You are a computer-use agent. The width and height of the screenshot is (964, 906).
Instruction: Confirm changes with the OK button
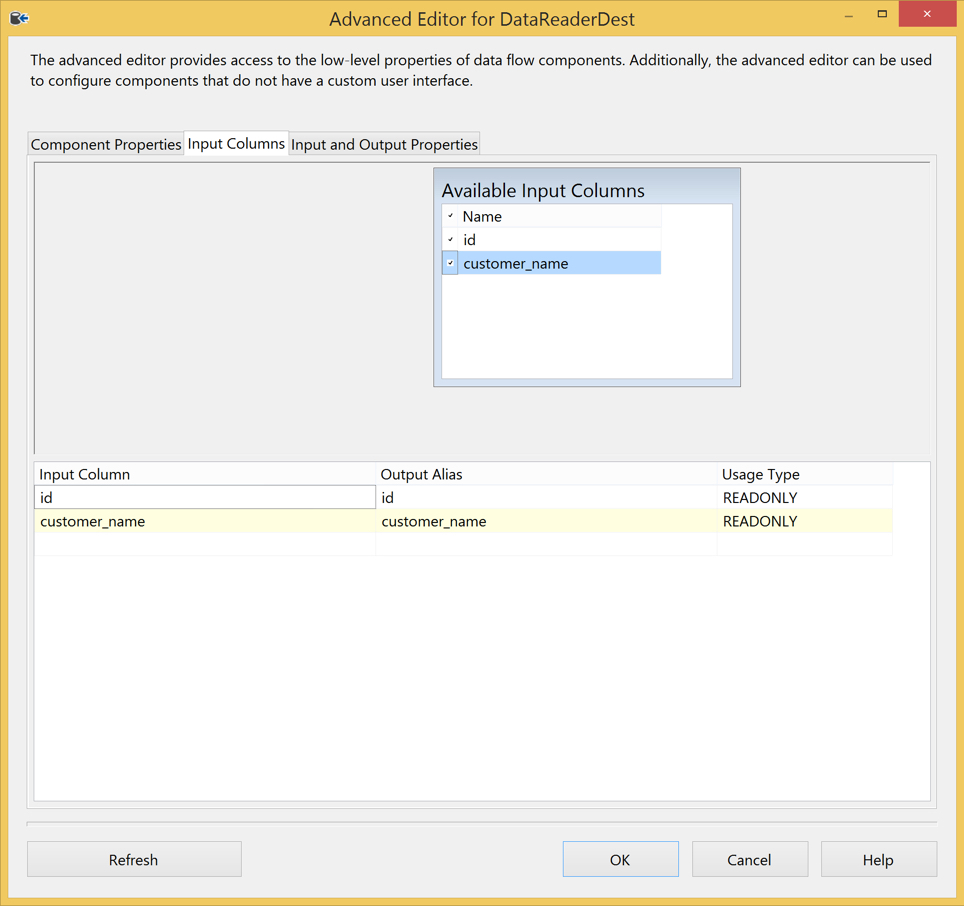pos(620,859)
